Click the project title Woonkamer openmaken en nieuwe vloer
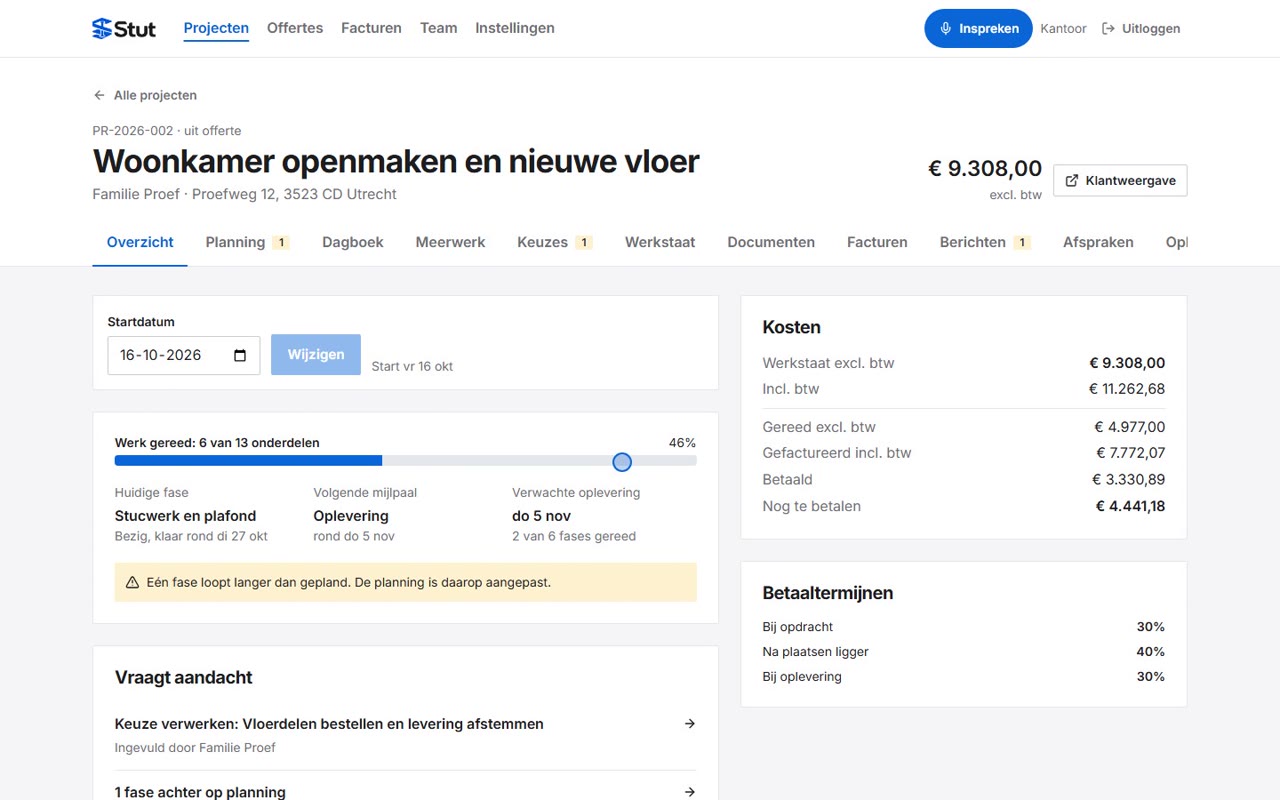 pyautogui.click(x=396, y=161)
